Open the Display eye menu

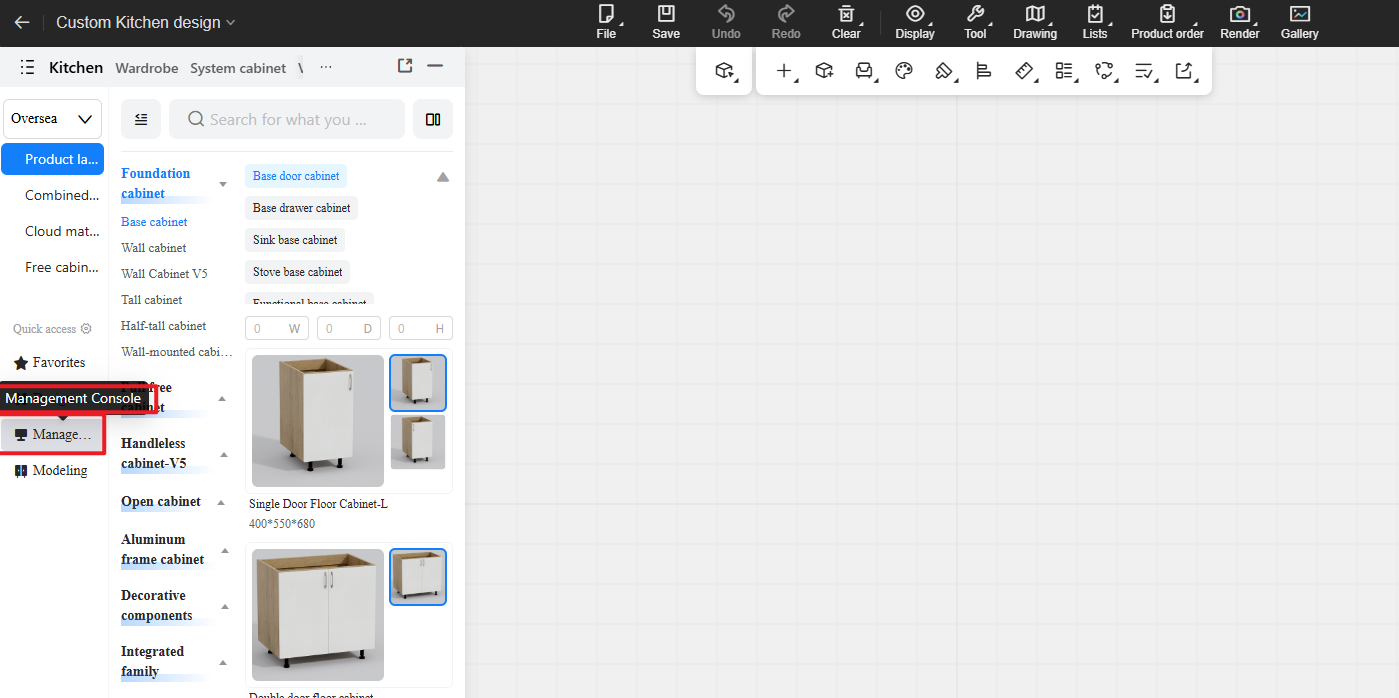click(x=914, y=22)
